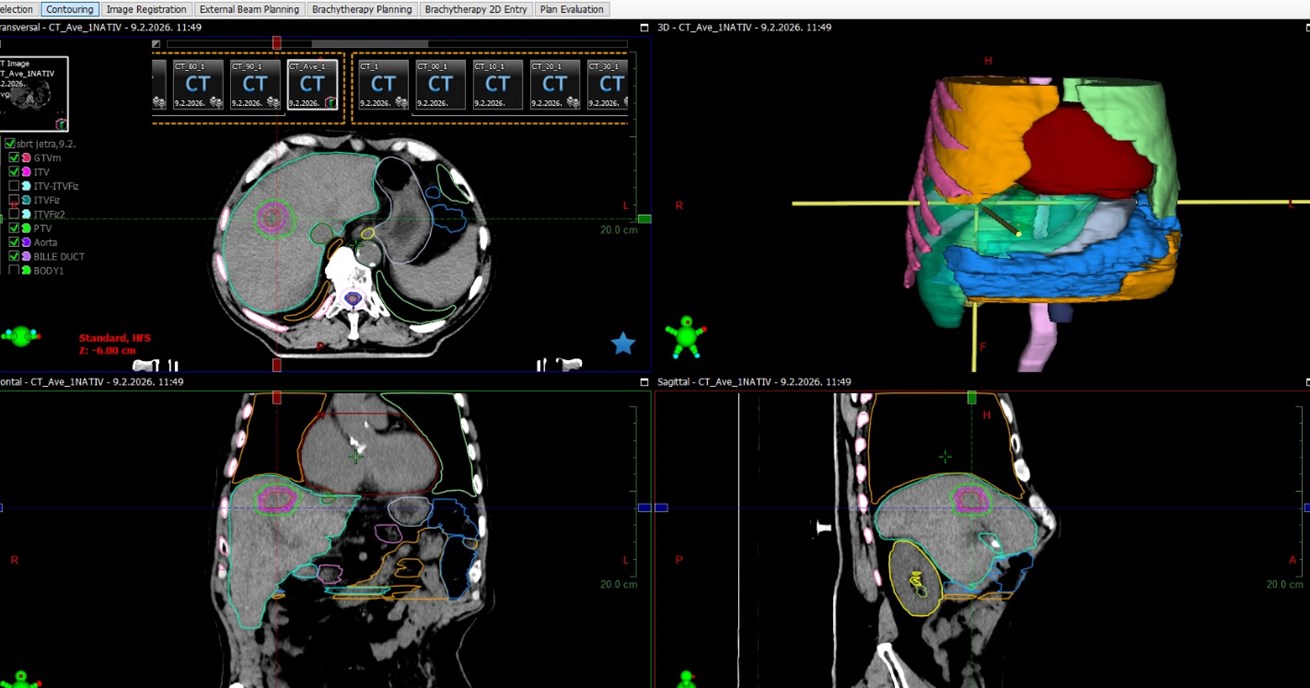Screen dimensions: 1310x688
Task: Maximize the Sagittal view panel
Action: click(x=644, y=382)
